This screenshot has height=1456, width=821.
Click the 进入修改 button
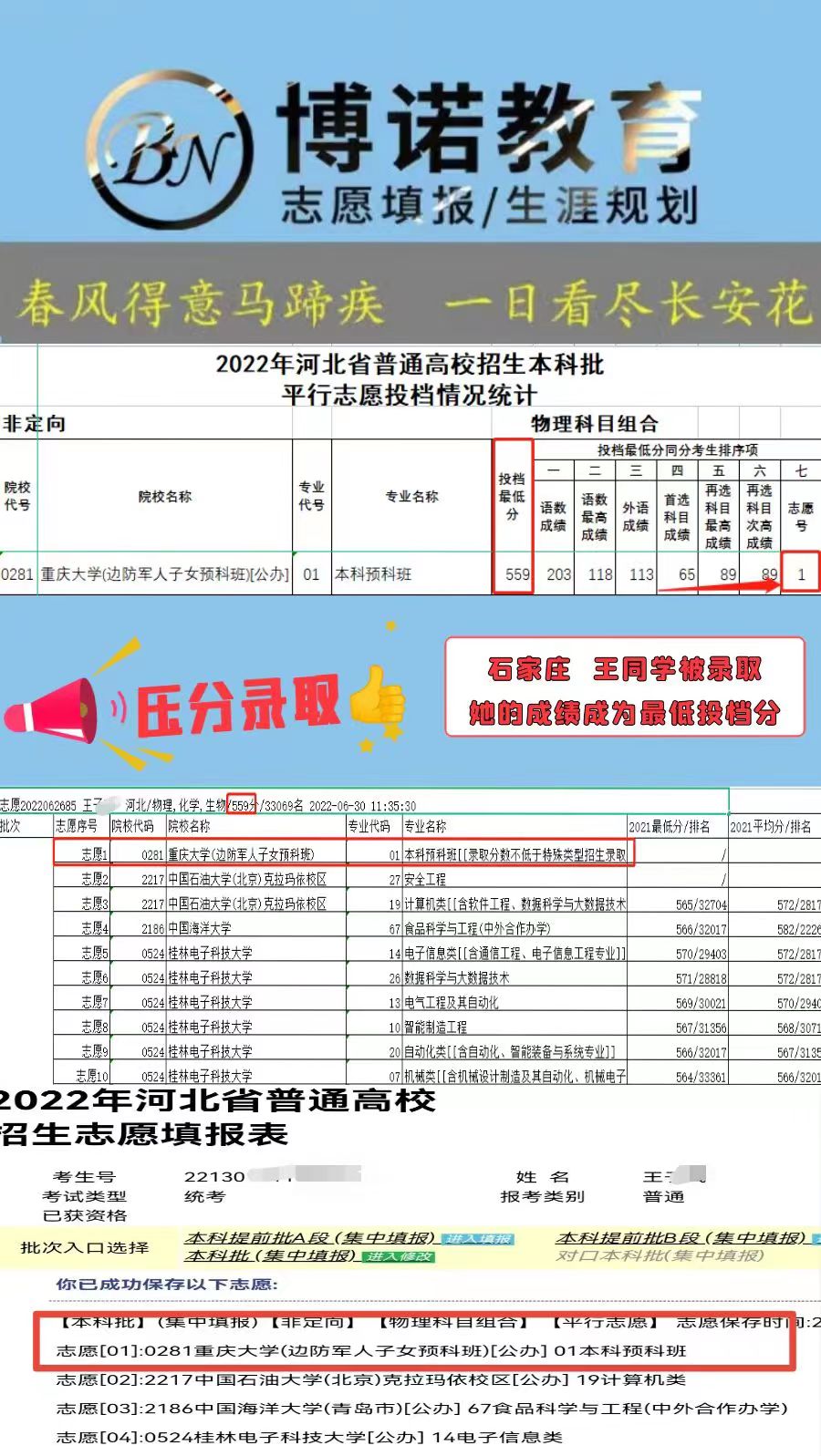(x=400, y=1256)
